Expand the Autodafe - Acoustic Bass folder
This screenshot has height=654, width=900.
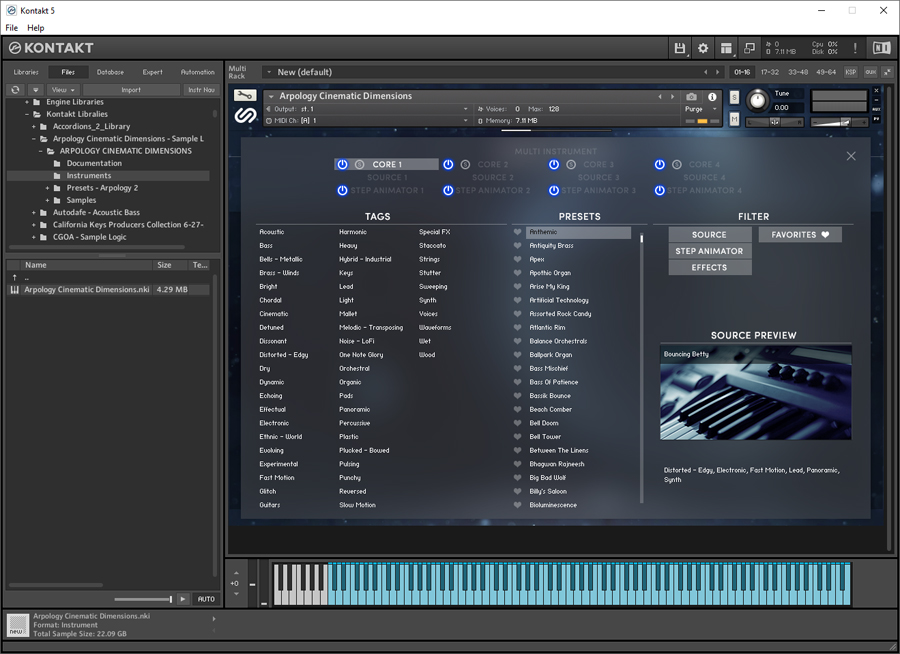click(34, 212)
